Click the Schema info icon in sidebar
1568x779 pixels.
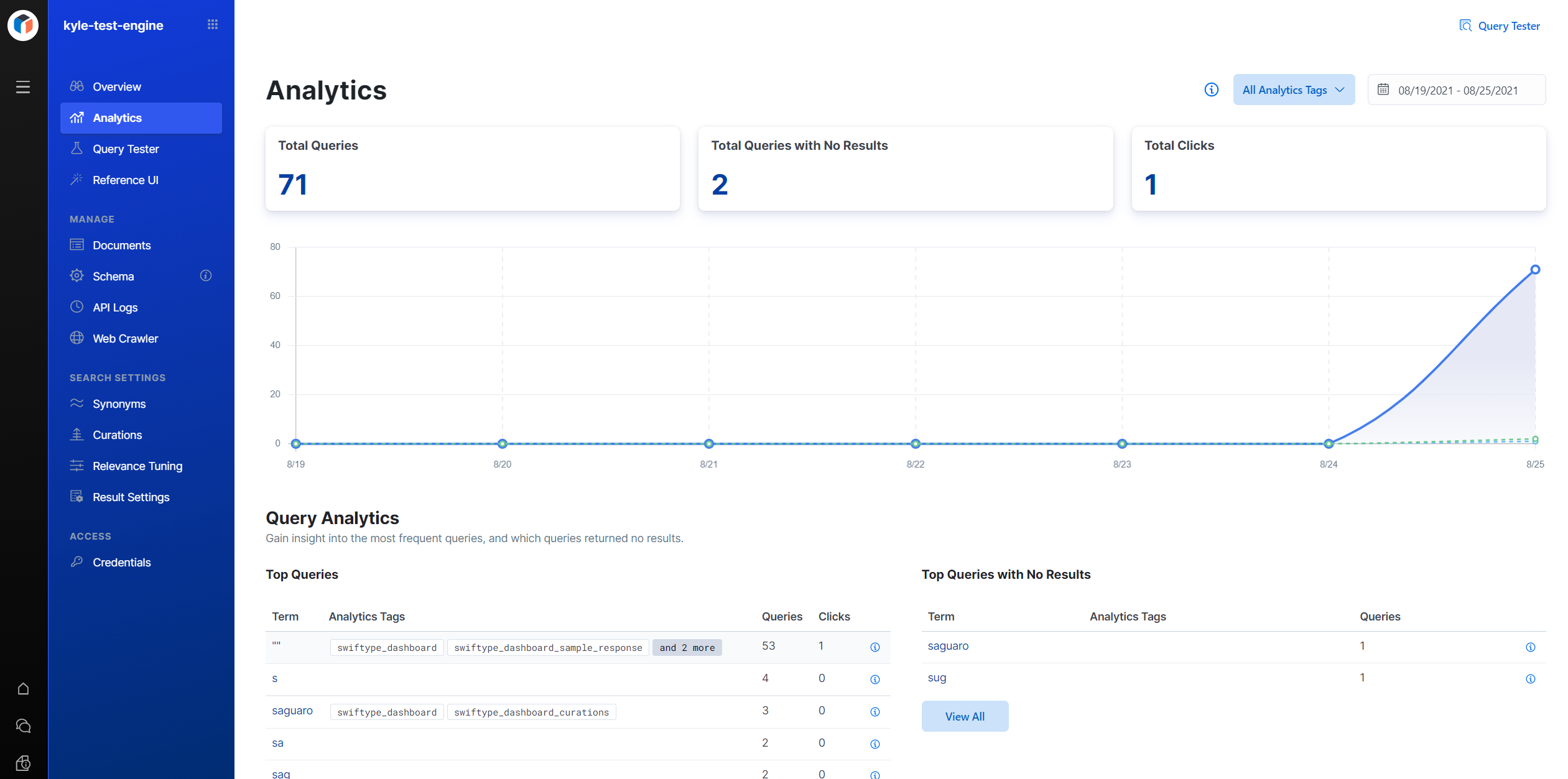pyautogui.click(x=206, y=275)
